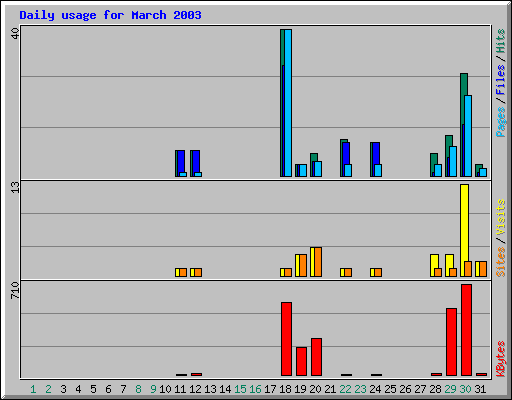Click the orange Sites bar for day 11

point(183,272)
